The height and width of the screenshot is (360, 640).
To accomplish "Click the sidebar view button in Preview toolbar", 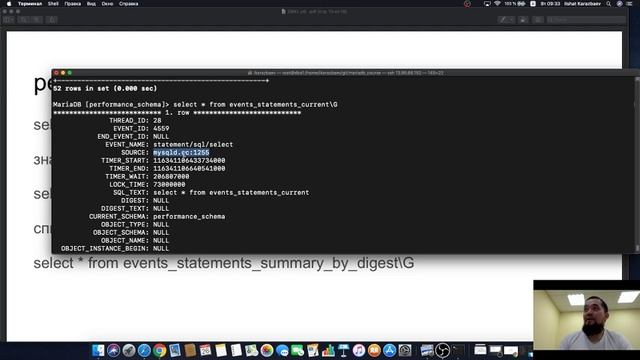I will pyautogui.click(x=9, y=20).
